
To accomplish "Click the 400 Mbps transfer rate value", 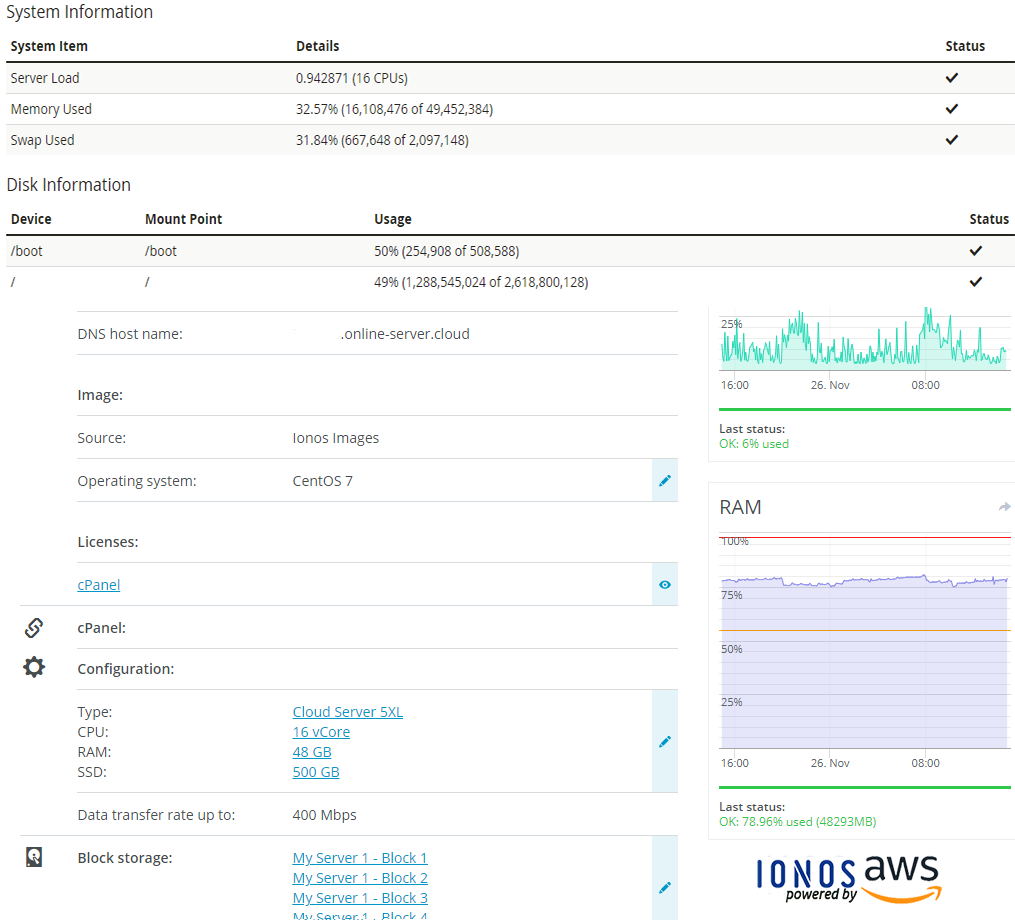I will tap(324, 814).
